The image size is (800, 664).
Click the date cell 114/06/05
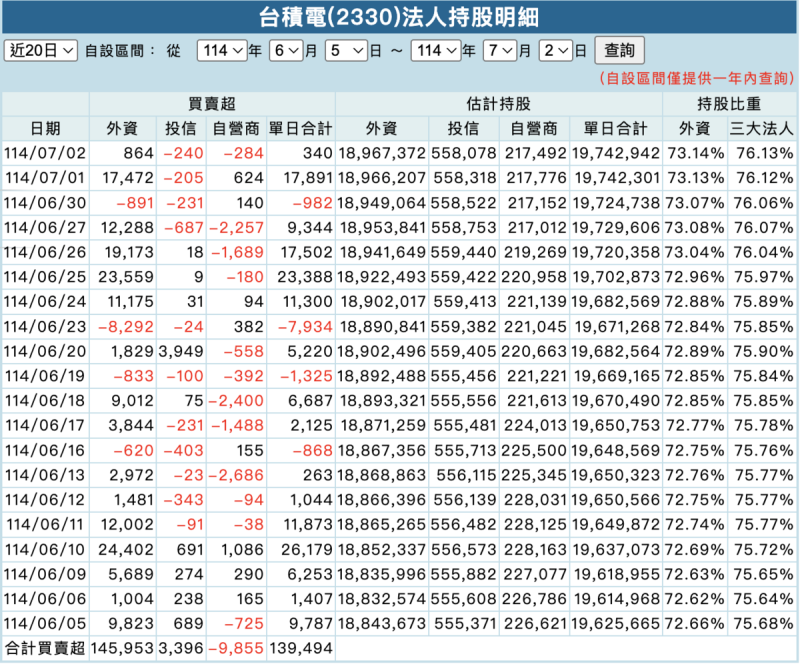45,624
